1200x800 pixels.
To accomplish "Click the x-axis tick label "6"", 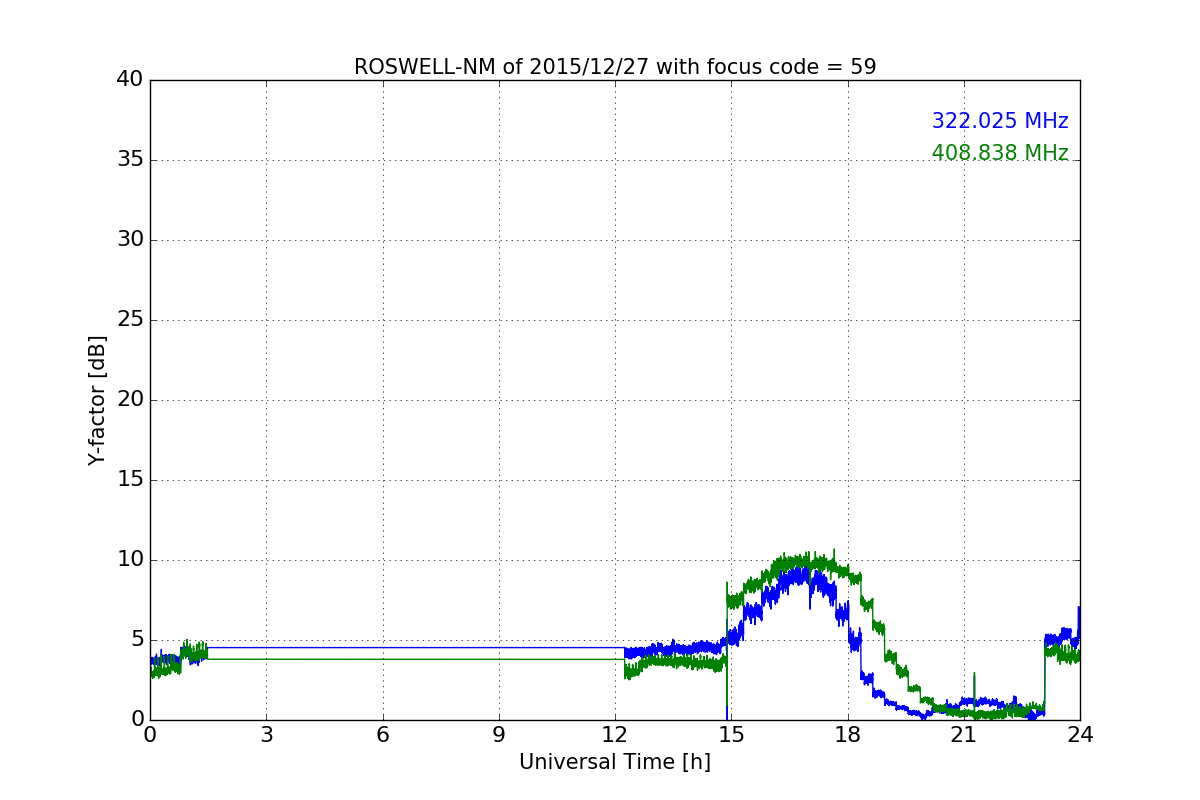I will click(382, 735).
